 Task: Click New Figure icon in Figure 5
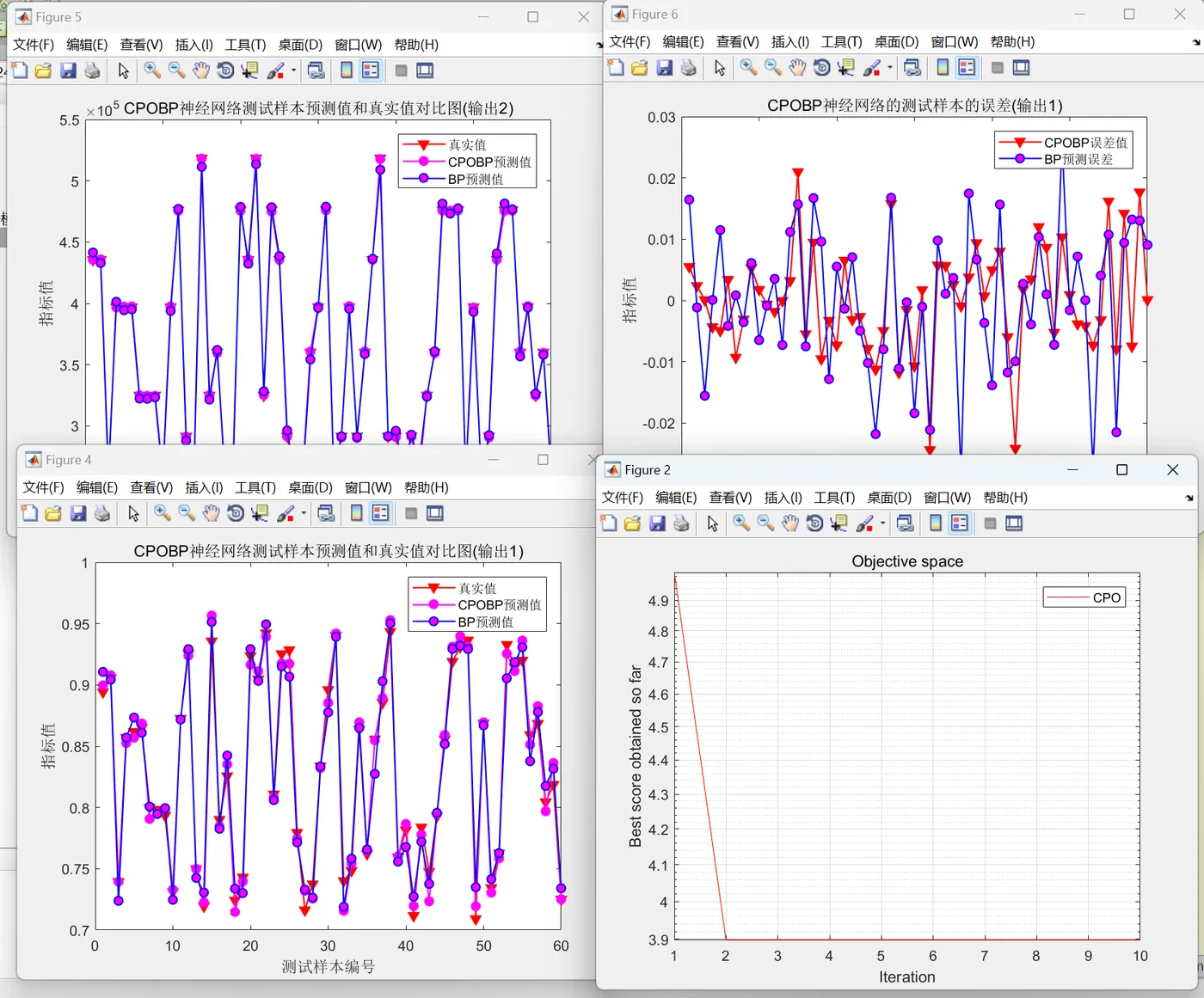coord(19,70)
